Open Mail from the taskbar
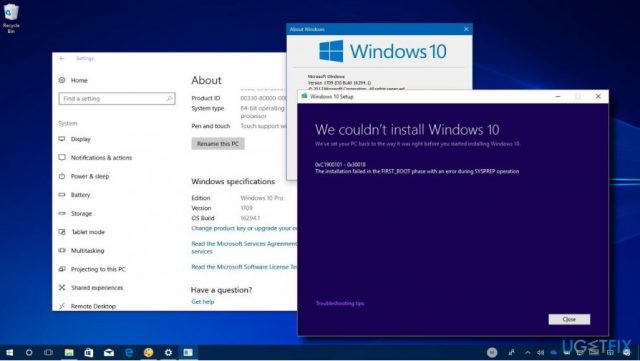 click(x=109, y=352)
